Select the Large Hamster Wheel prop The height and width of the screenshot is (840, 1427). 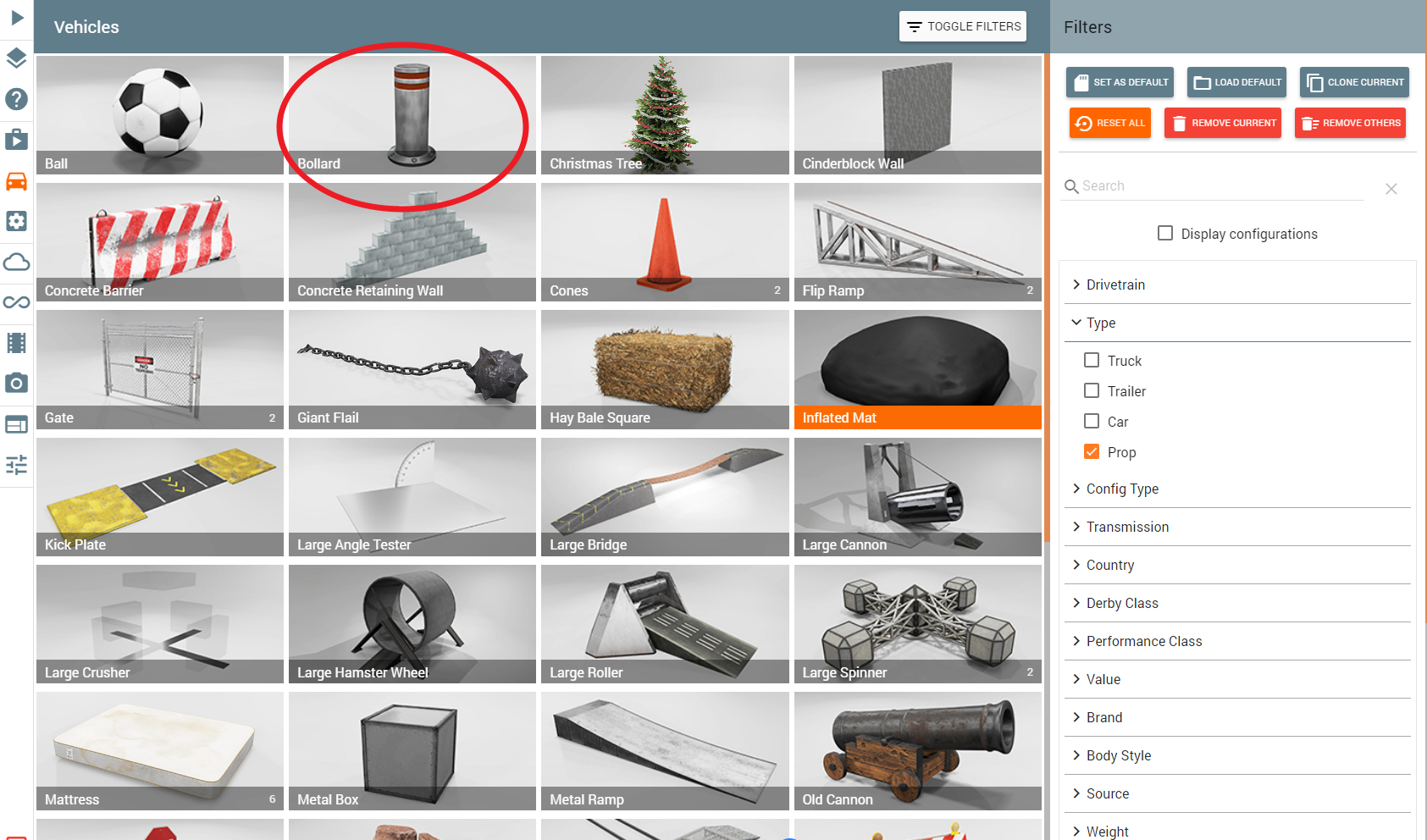click(412, 624)
